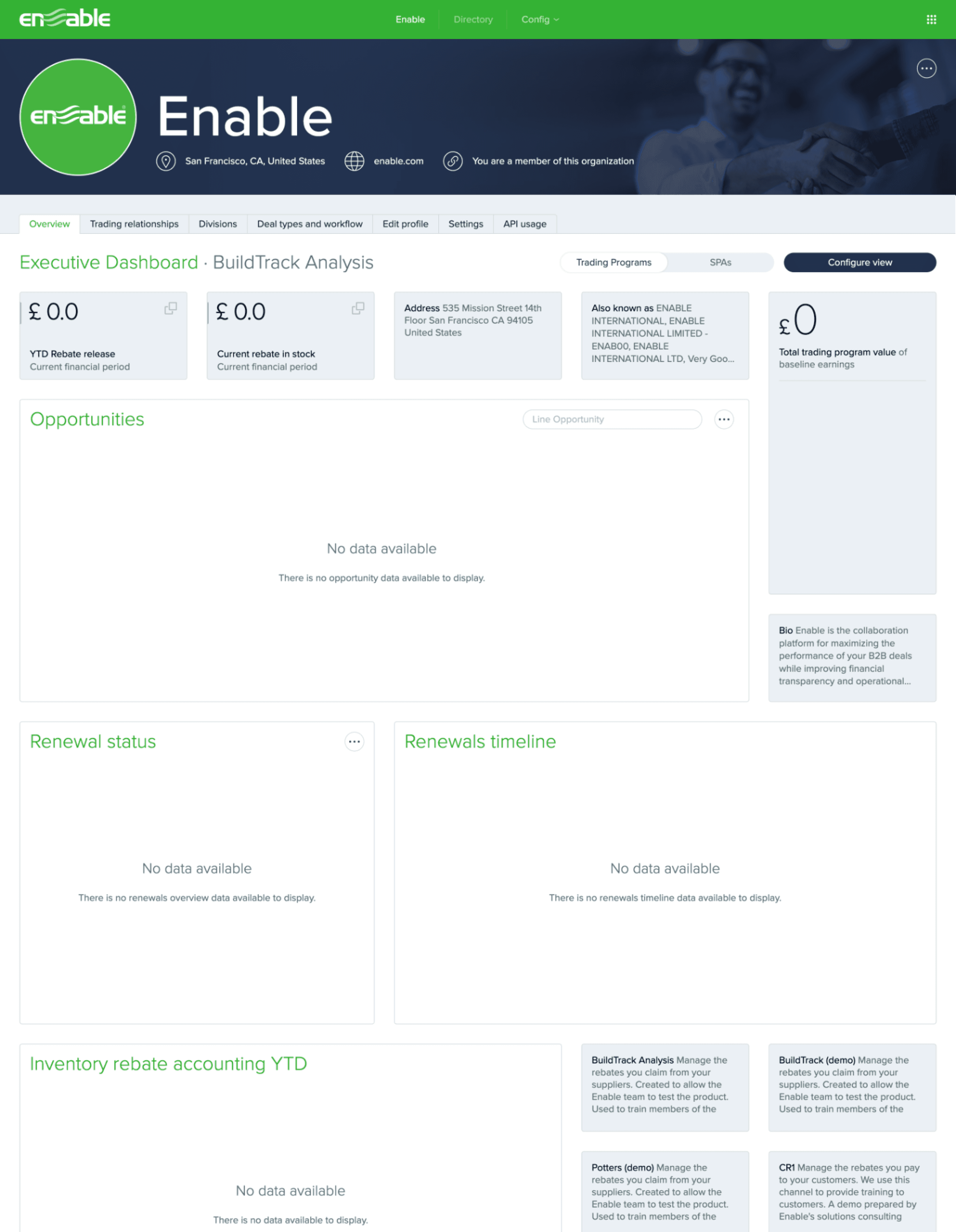This screenshot has width=956, height=1232.
Task: Go to Edit profile tab
Action: click(405, 224)
